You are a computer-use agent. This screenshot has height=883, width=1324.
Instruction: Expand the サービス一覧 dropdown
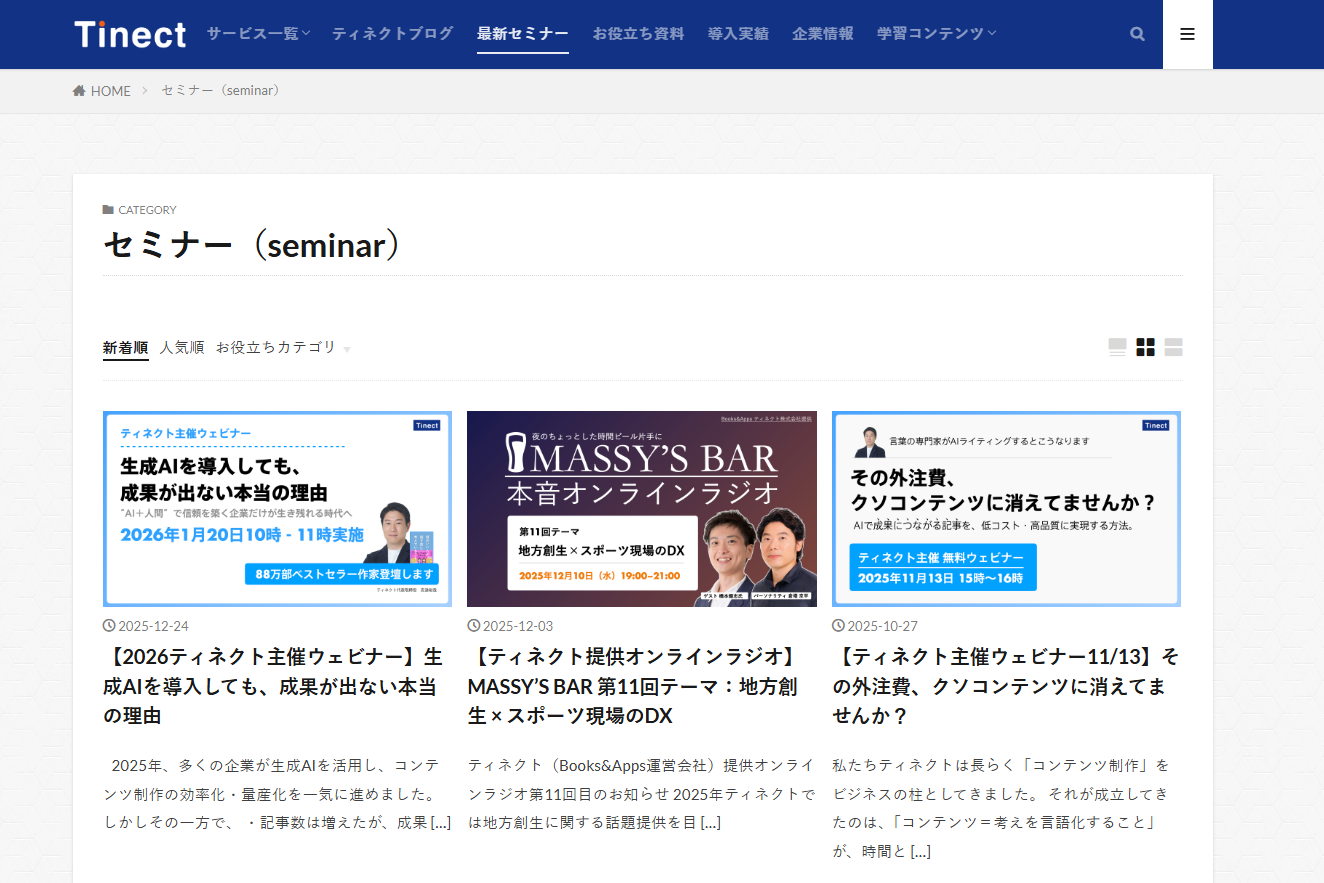[257, 32]
